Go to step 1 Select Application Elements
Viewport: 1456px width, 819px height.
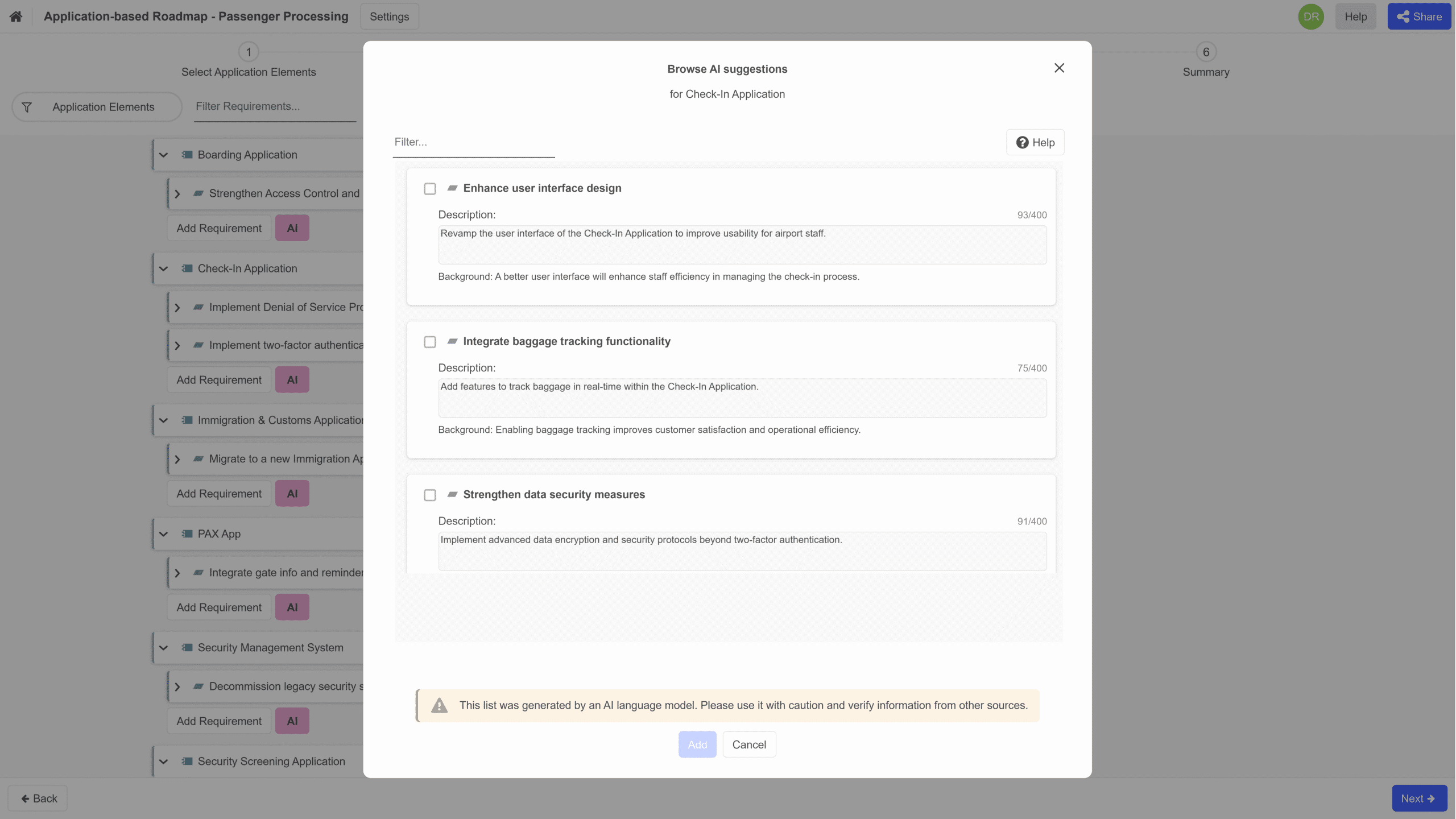point(249,52)
